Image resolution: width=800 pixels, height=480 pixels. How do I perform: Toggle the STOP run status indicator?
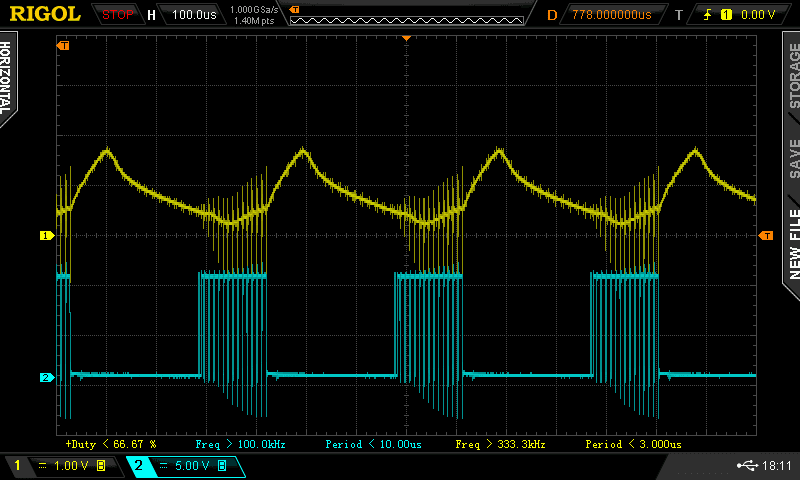pyautogui.click(x=118, y=15)
